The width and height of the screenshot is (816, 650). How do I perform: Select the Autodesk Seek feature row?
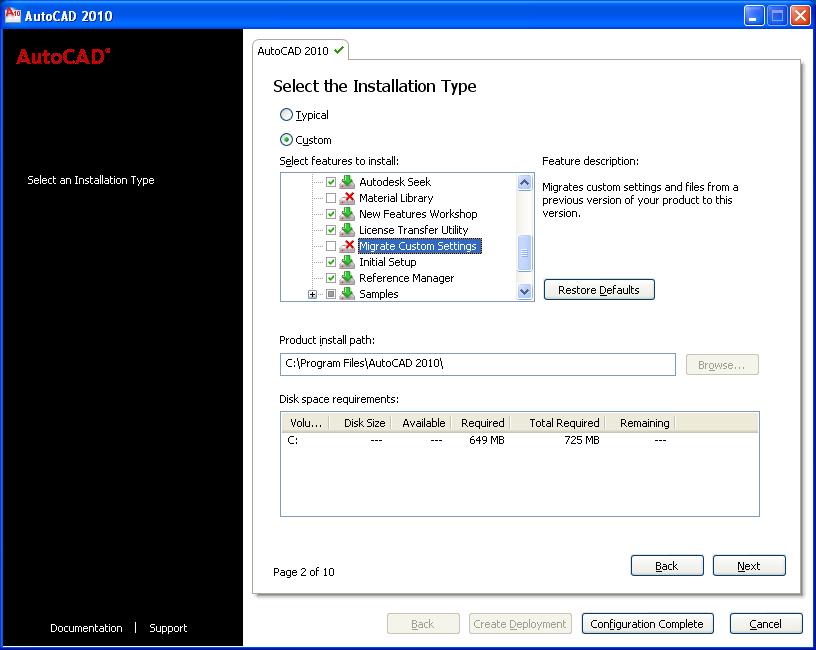(x=395, y=182)
